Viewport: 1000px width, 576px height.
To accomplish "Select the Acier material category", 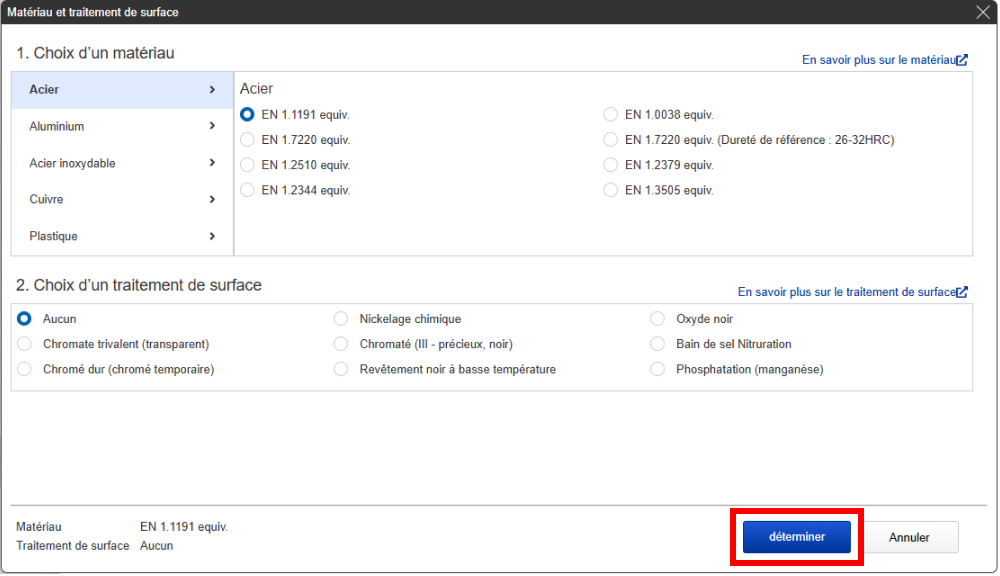I will click(122, 90).
